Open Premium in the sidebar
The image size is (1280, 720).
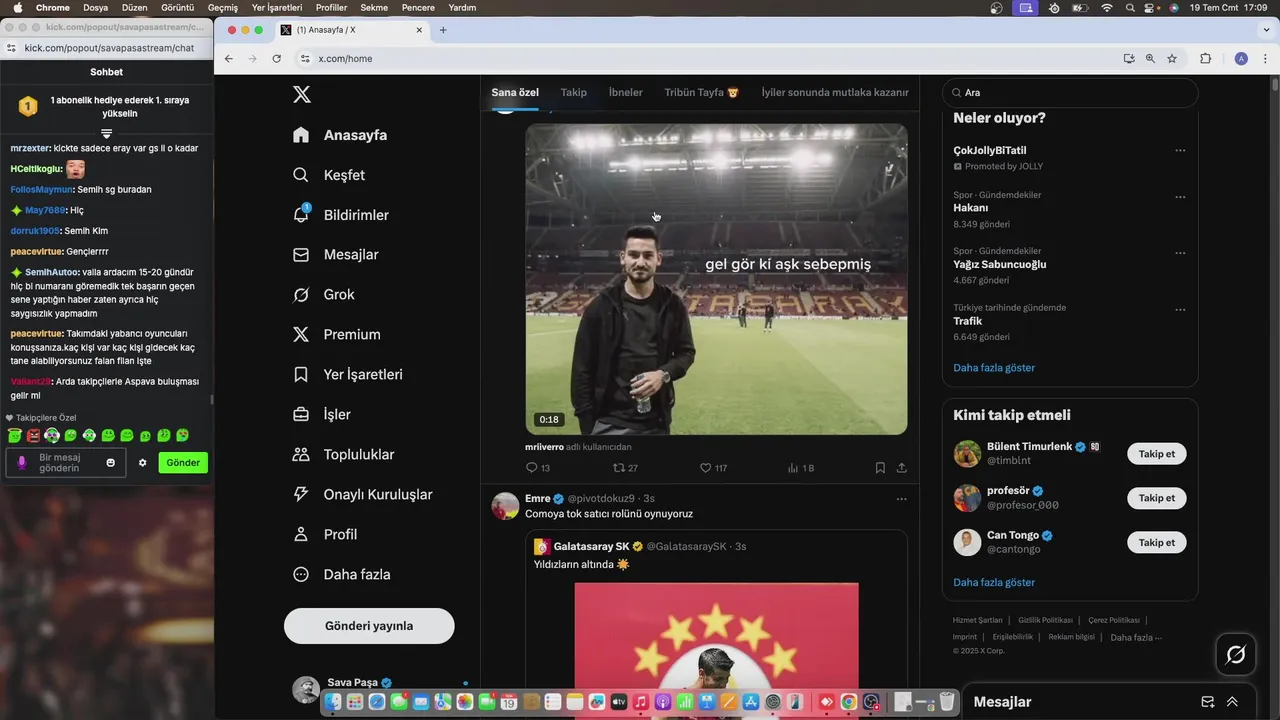click(336, 335)
